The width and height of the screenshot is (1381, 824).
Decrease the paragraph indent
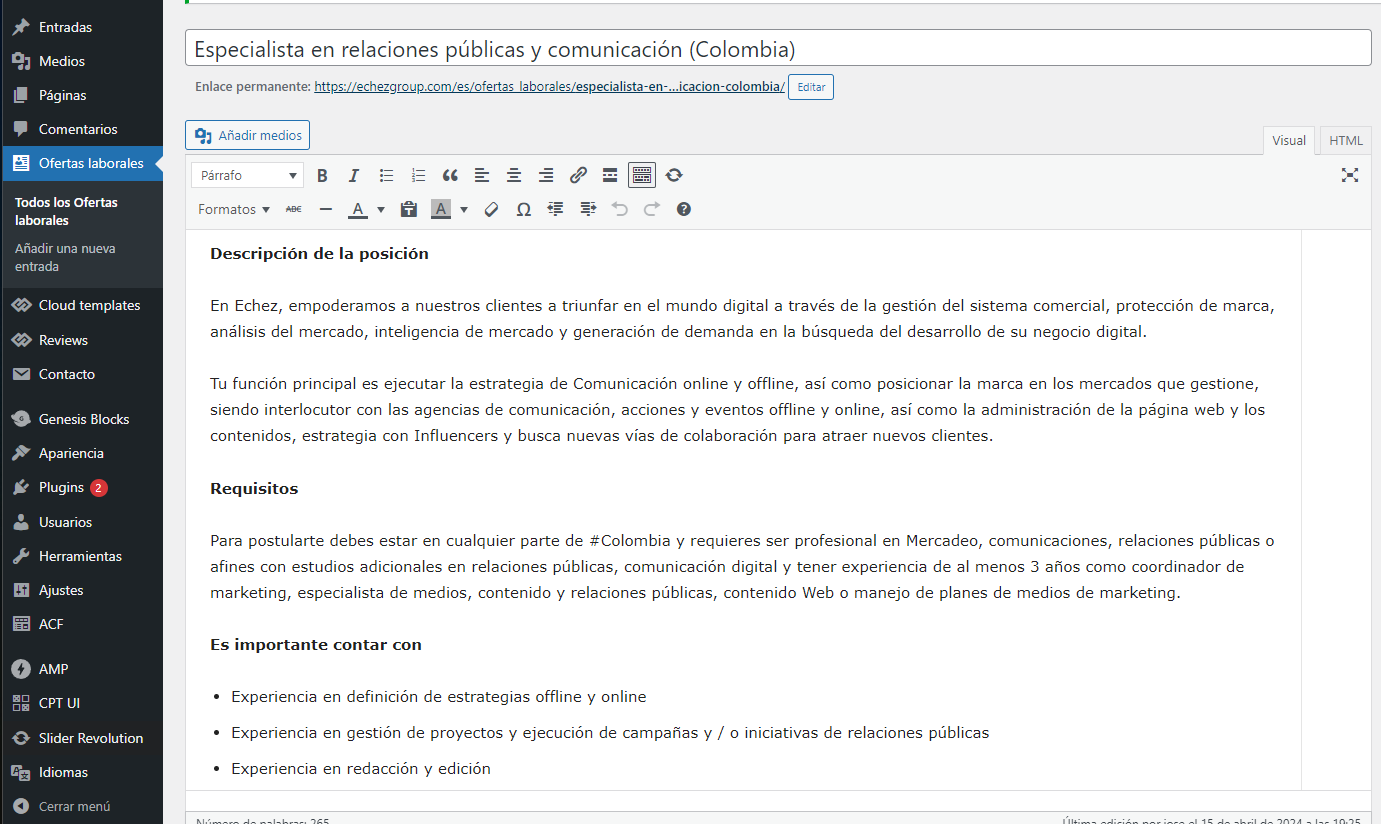[555, 209]
